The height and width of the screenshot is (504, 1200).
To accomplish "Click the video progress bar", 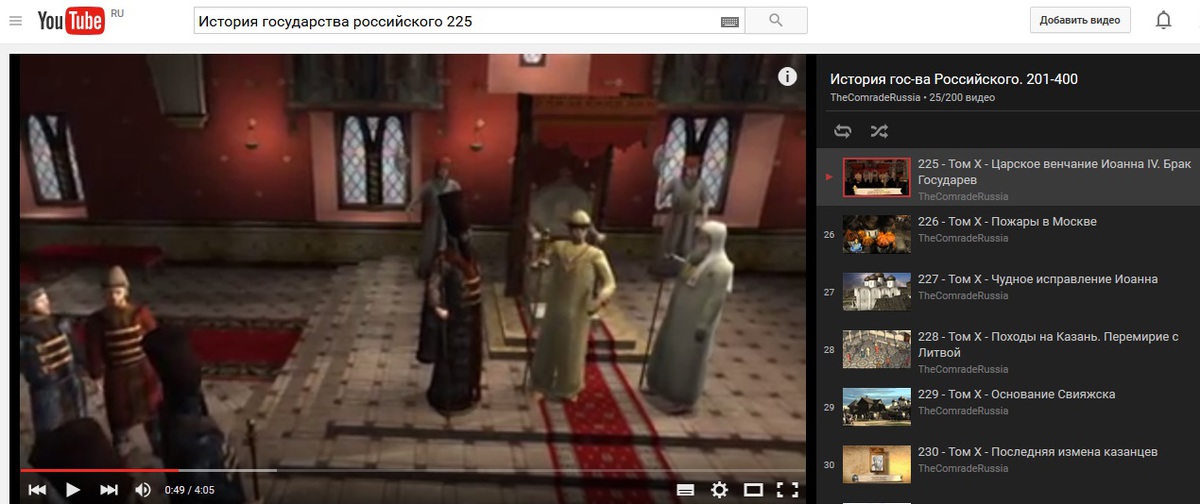I will click(412, 470).
